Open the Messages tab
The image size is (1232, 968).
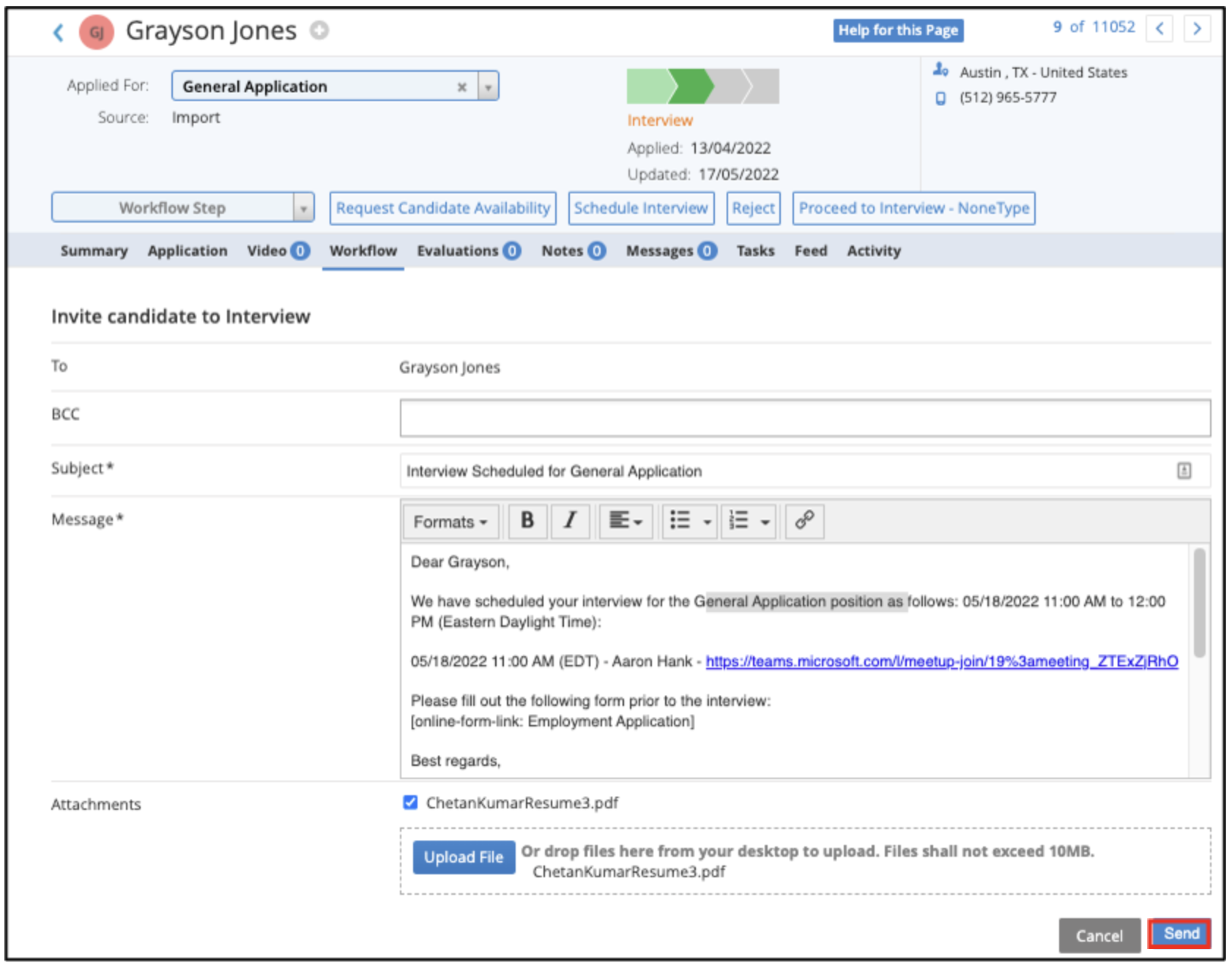point(671,251)
